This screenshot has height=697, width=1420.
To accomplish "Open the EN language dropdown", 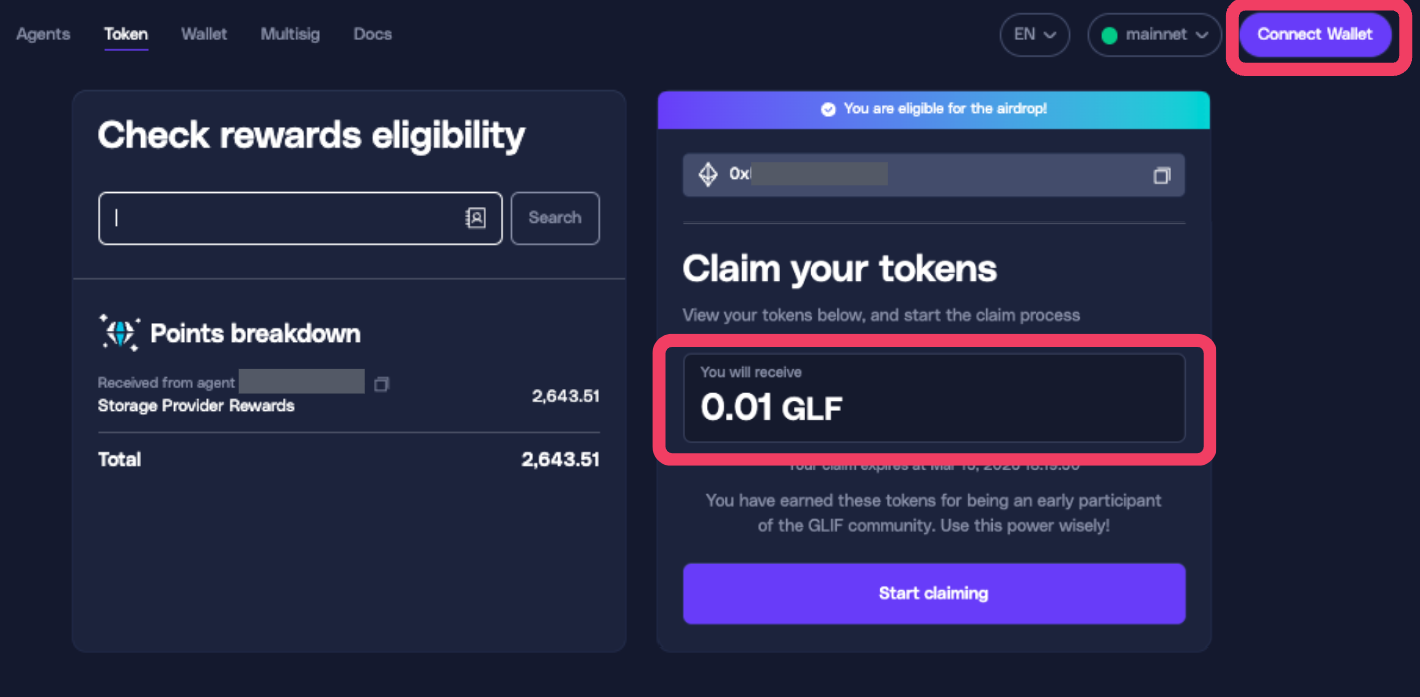I will 1034,34.
